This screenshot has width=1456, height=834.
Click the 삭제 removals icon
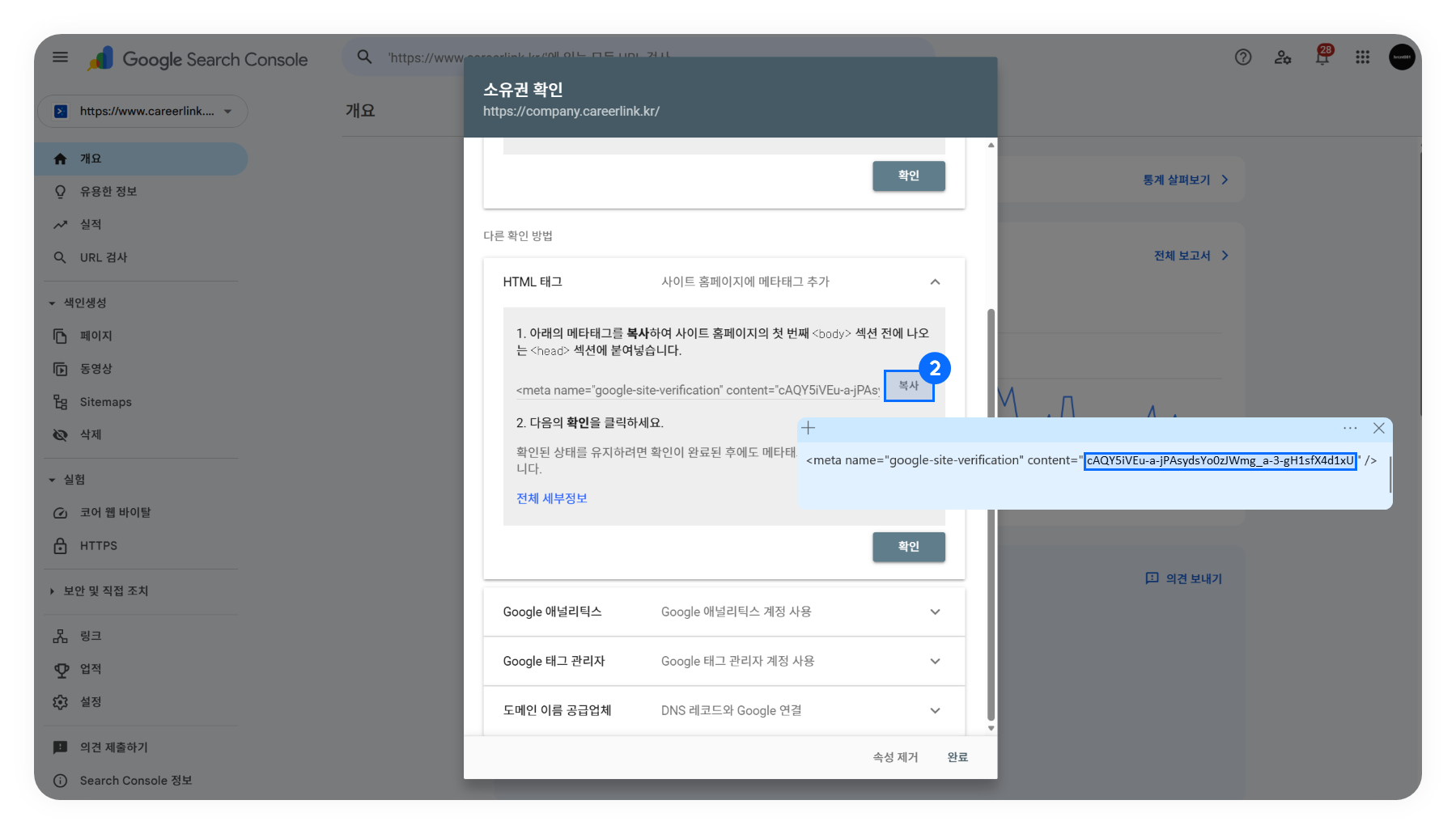pos(60,435)
